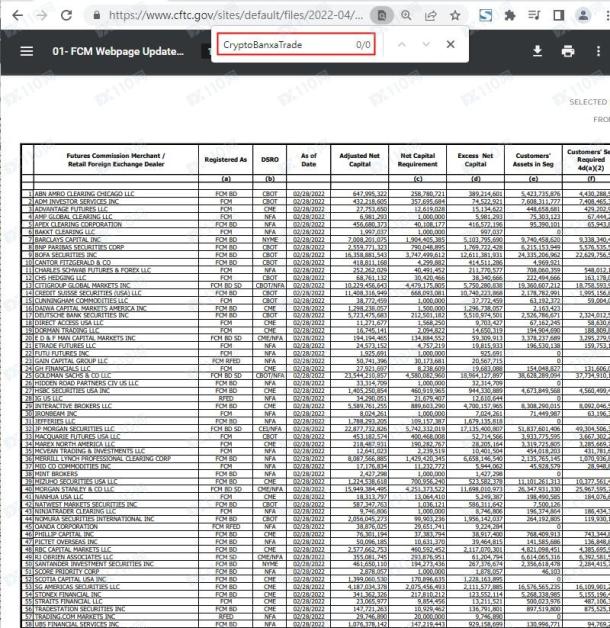This screenshot has height=628, width=610.
Task: Click the DSRO column header
Action: coord(270,160)
